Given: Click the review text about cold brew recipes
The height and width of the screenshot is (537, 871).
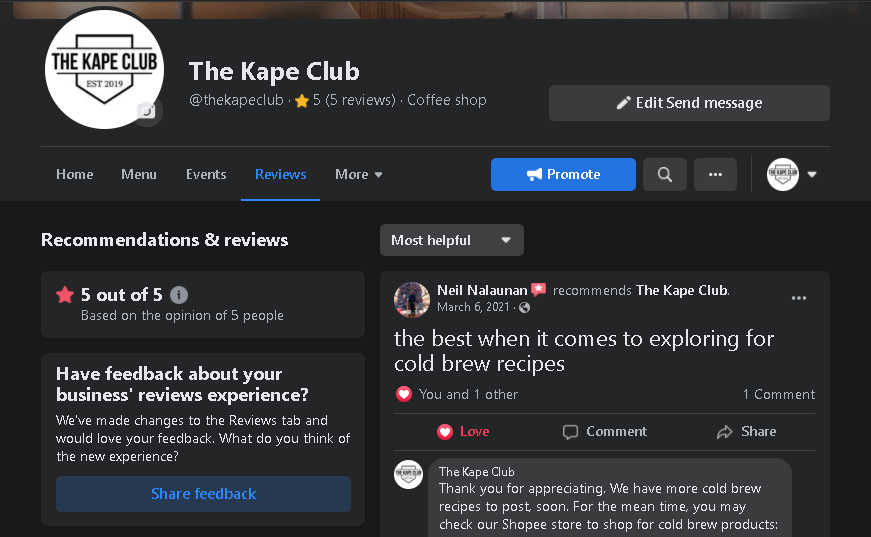Looking at the screenshot, I should (x=584, y=351).
